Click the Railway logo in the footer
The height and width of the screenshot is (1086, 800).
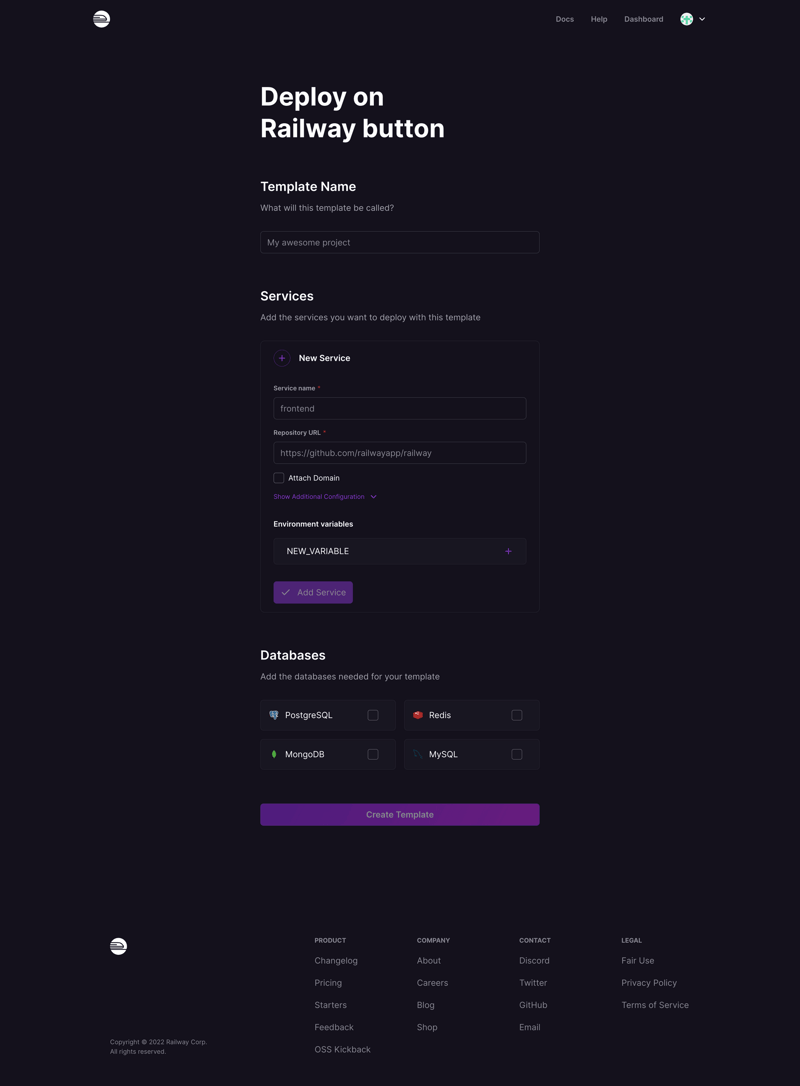tap(118, 946)
